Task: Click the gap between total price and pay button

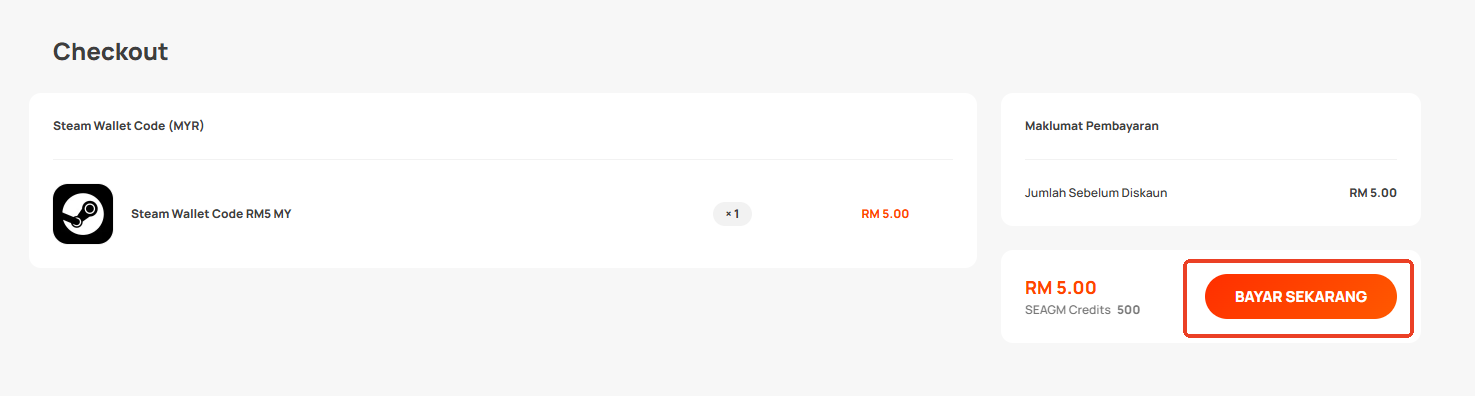Action: [1160, 296]
